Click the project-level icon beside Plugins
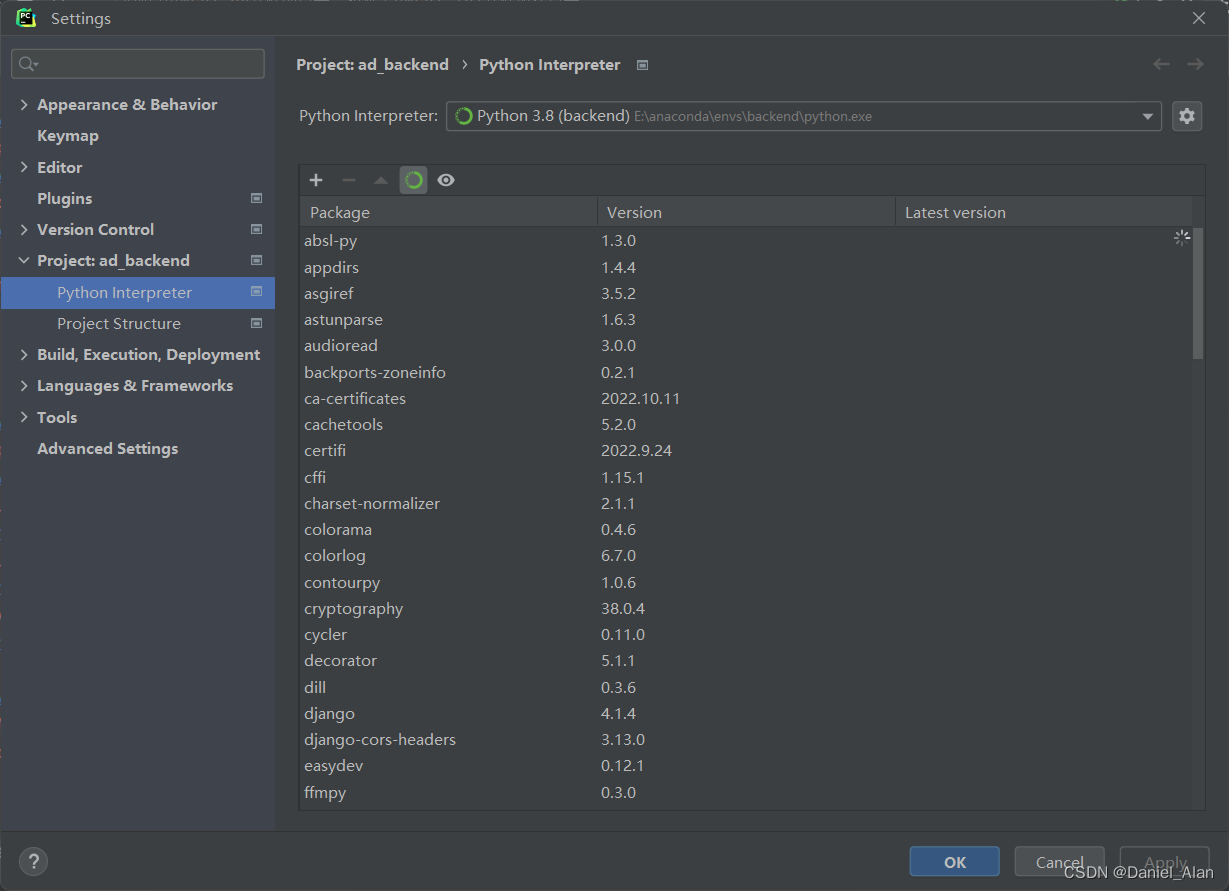This screenshot has height=891, width=1229. point(256,198)
